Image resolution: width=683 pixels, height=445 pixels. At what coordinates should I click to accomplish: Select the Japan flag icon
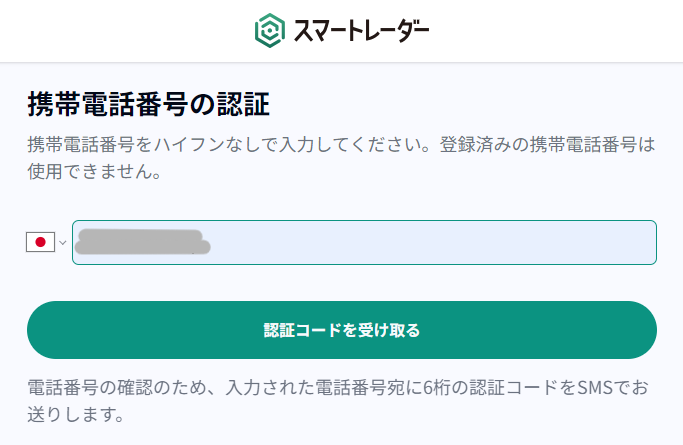pyautogui.click(x=40, y=242)
